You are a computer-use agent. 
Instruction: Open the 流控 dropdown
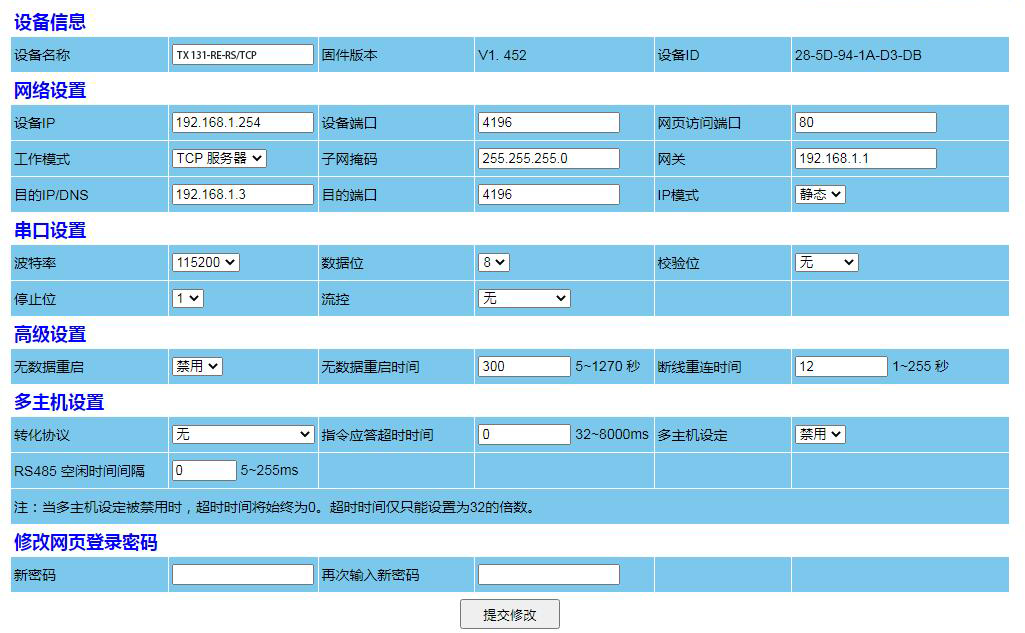(523, 298)
